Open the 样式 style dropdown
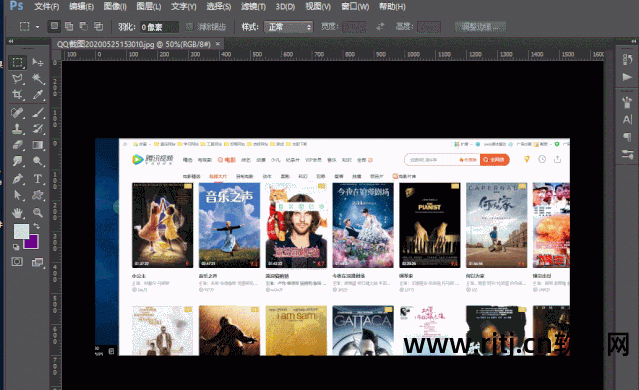Screen dimensions: 639x390 click(289, 27)
